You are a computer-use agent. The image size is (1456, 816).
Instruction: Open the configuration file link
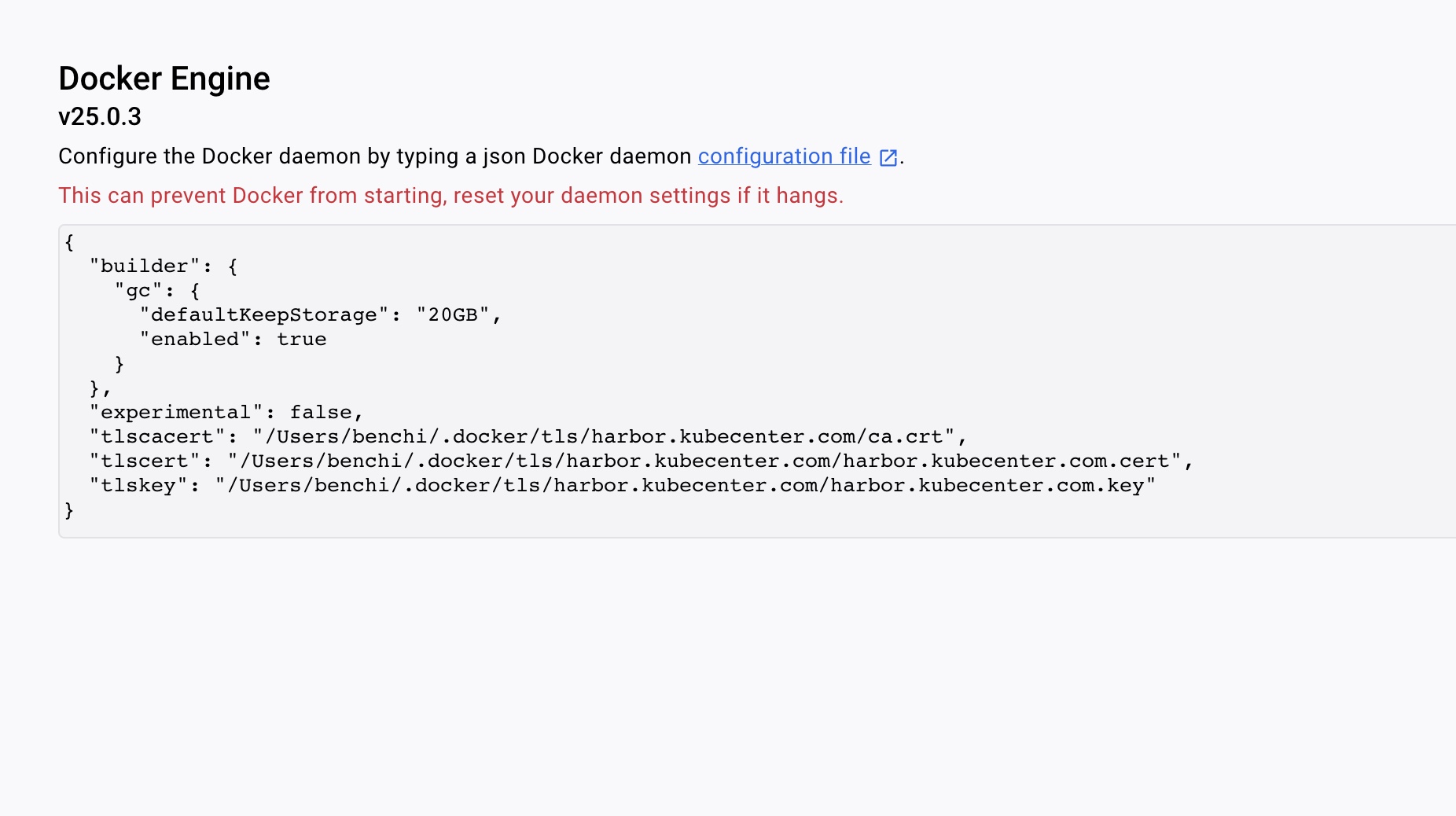784,156
